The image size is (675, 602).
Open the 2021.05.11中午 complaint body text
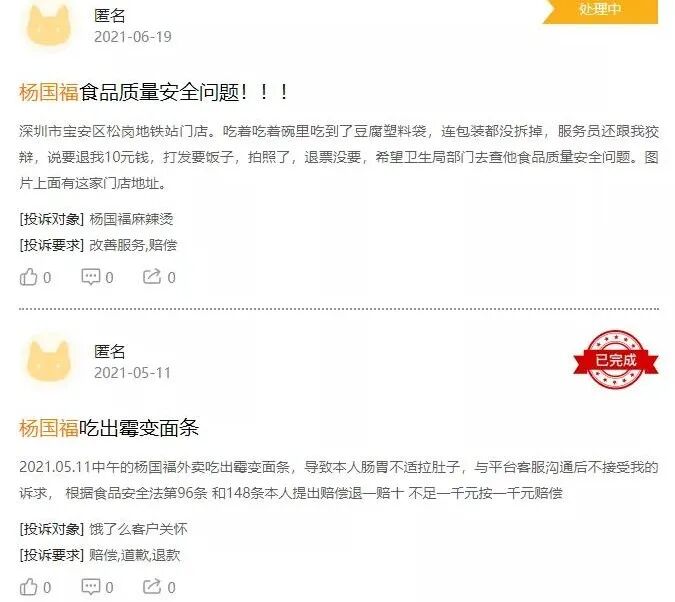pyautogui.click(x=339, y=480)
